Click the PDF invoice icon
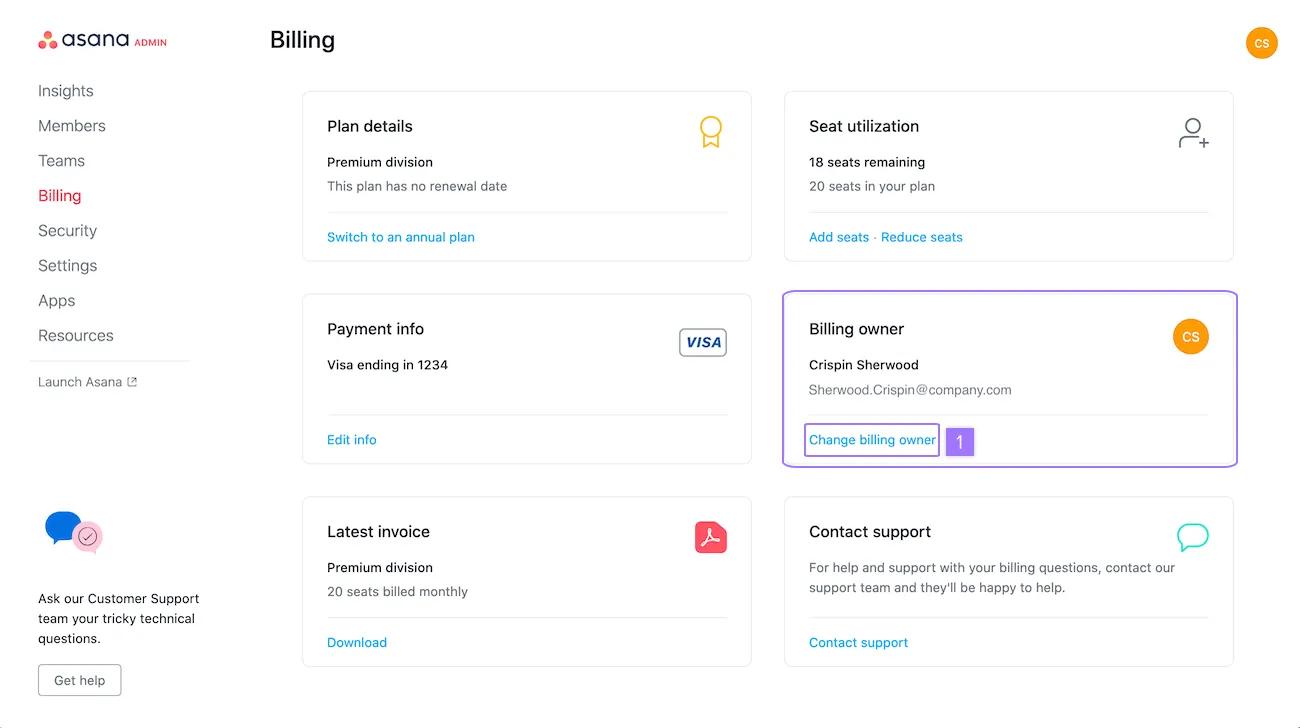The image size is (1300, 728). coord(710,537)
